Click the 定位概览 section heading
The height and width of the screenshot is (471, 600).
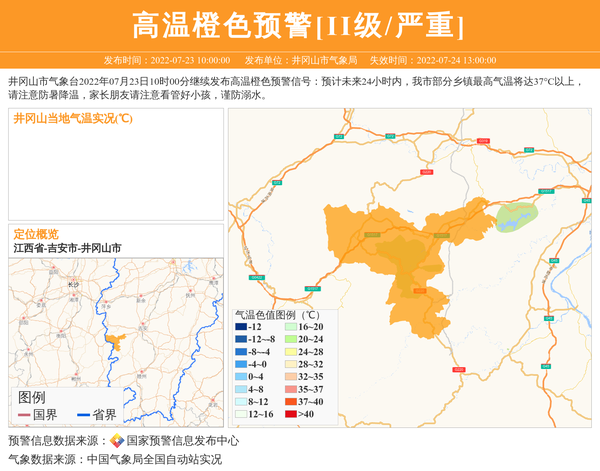[x=35, y=234]
